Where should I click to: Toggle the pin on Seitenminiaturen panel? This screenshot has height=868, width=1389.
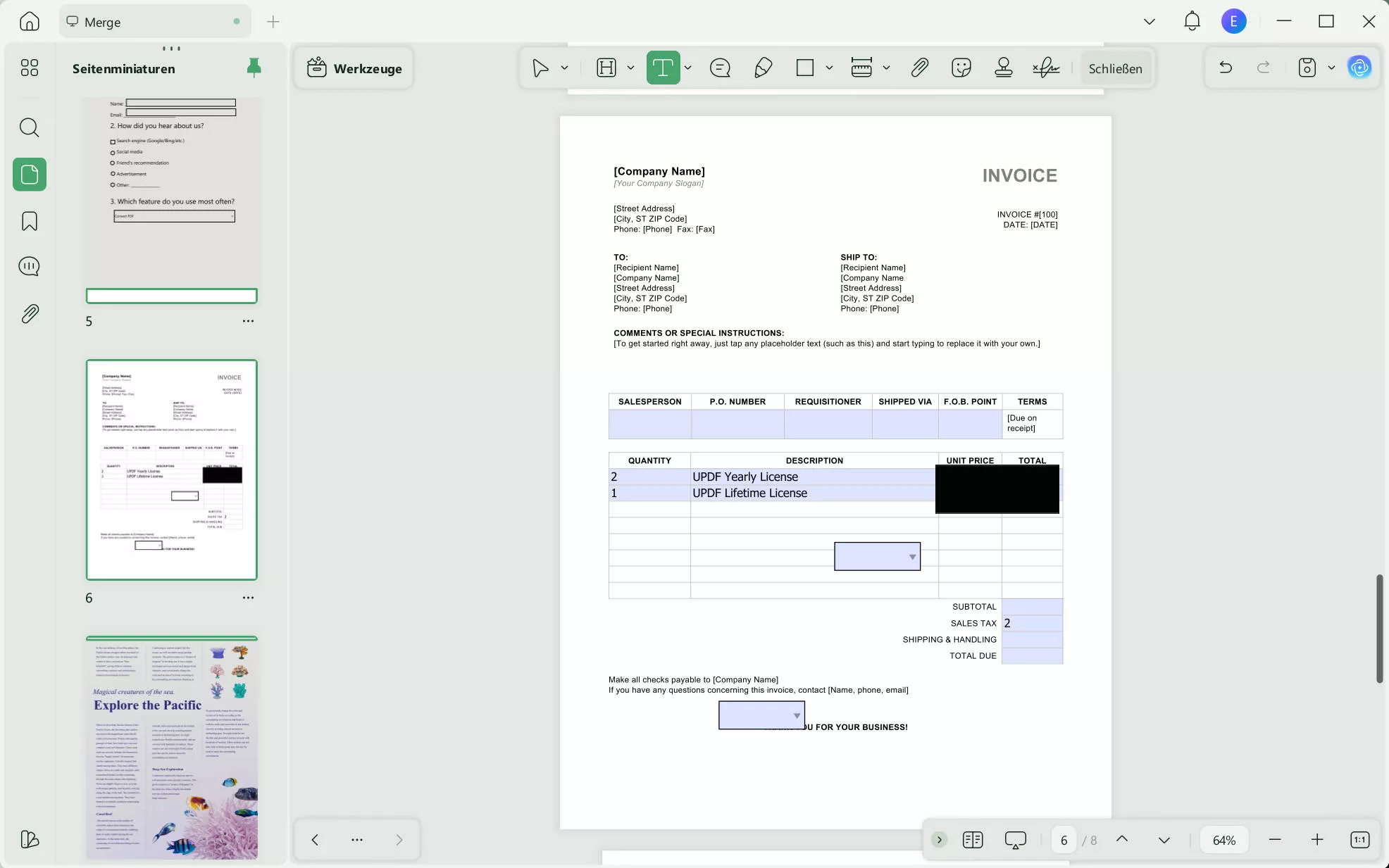point(254,68)
